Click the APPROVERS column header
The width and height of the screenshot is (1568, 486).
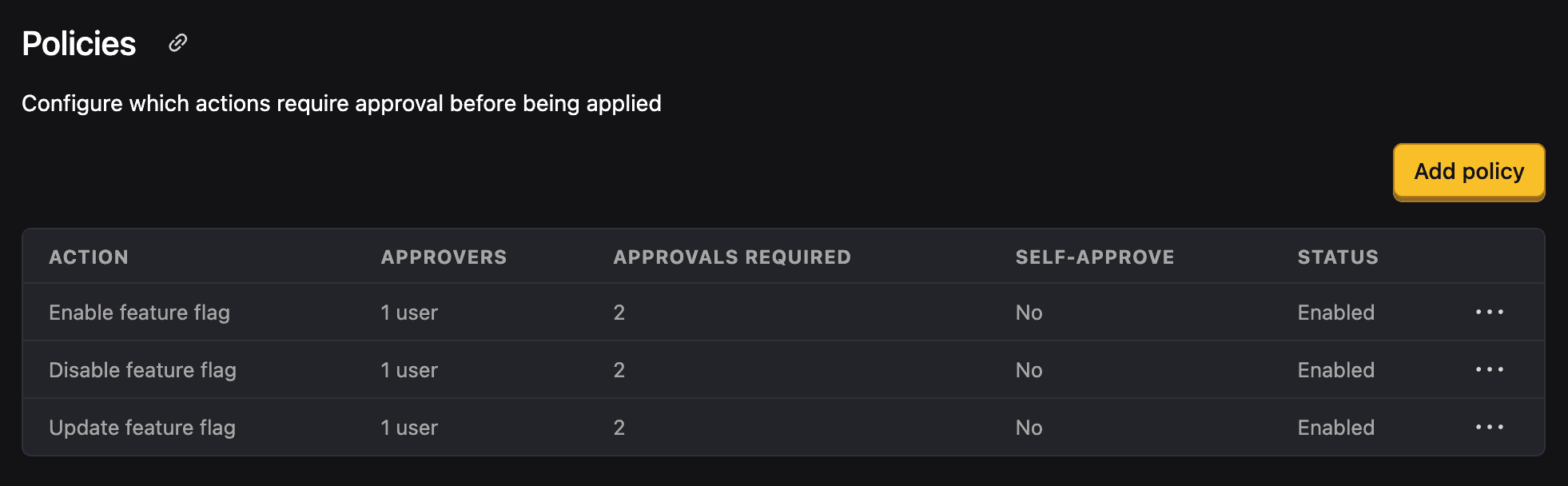click(444, 257)
